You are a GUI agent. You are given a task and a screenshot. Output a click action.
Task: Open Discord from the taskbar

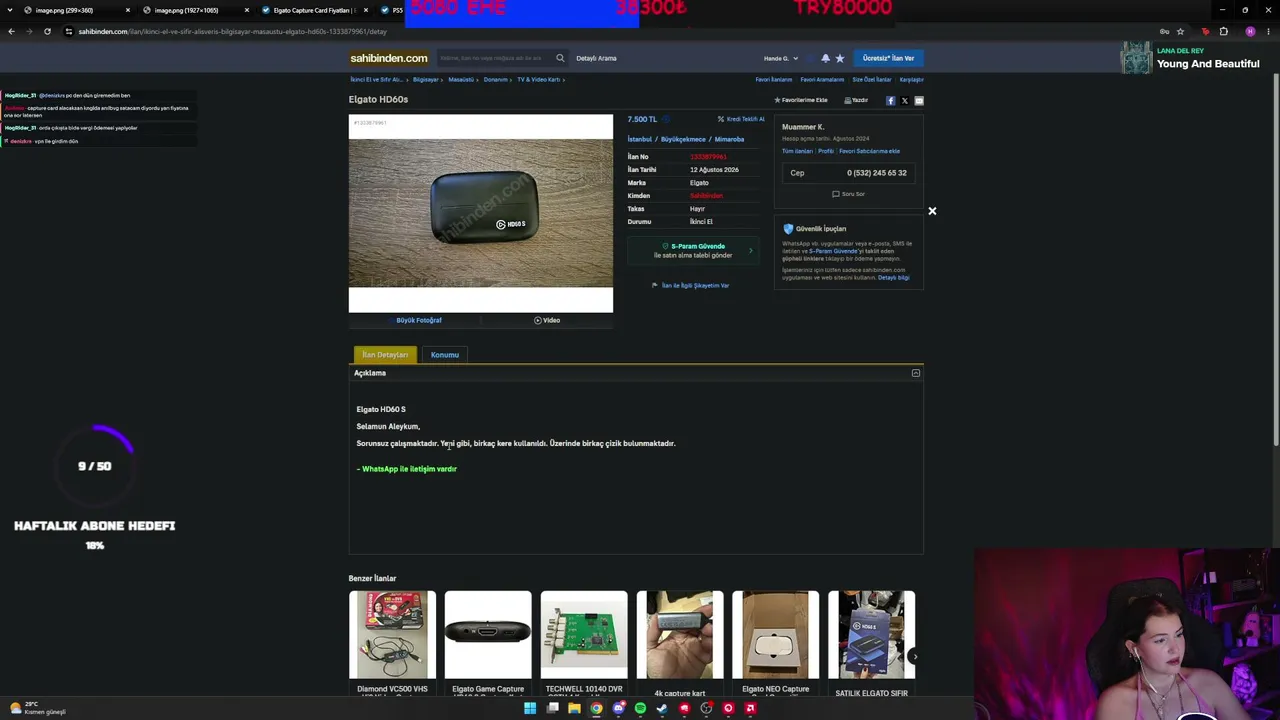tap(618, 708)
